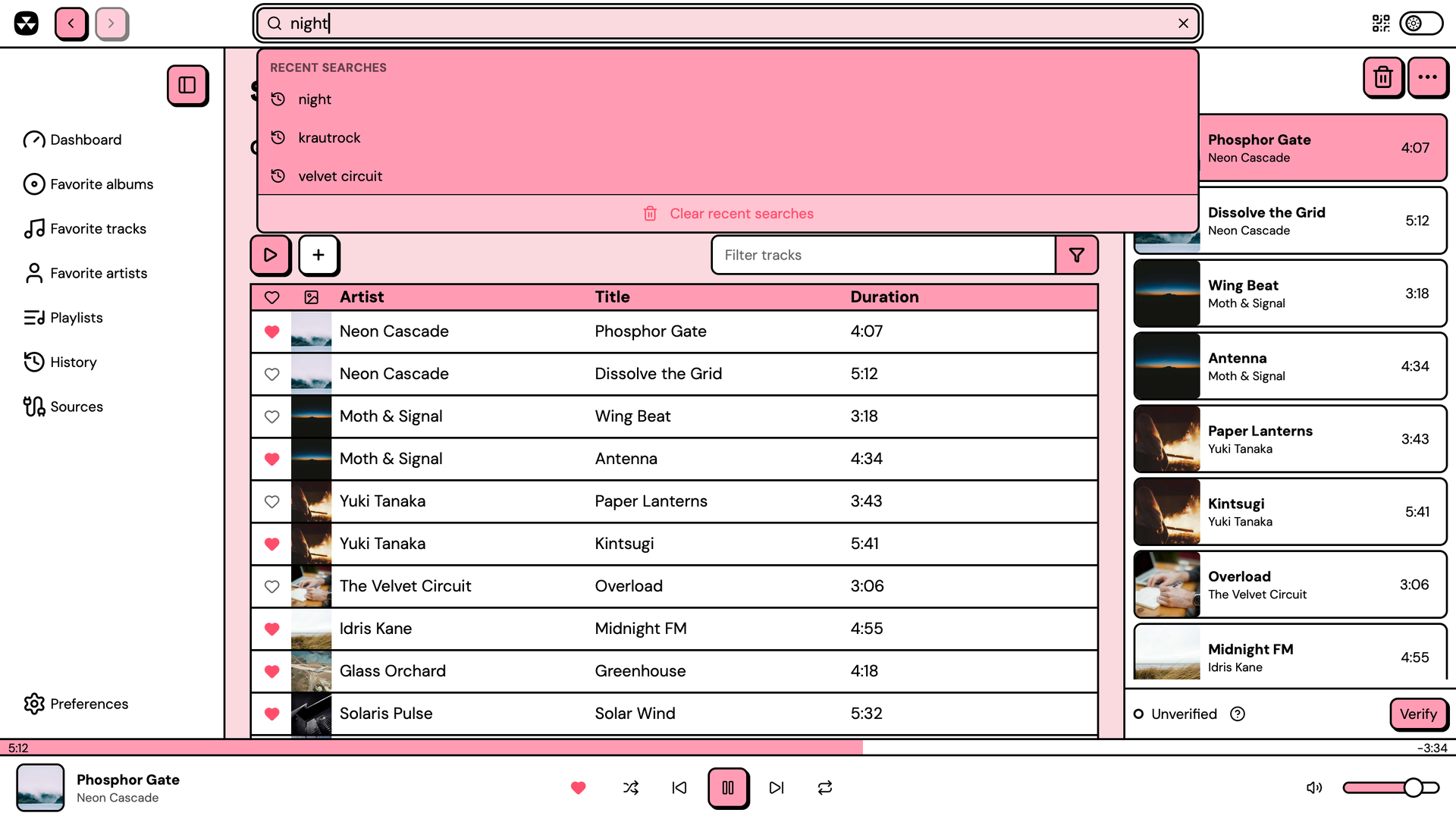Unfavorite the Phosphor Gate row heart
This screenshot has width=1456, height=819.
click(271, 331)
